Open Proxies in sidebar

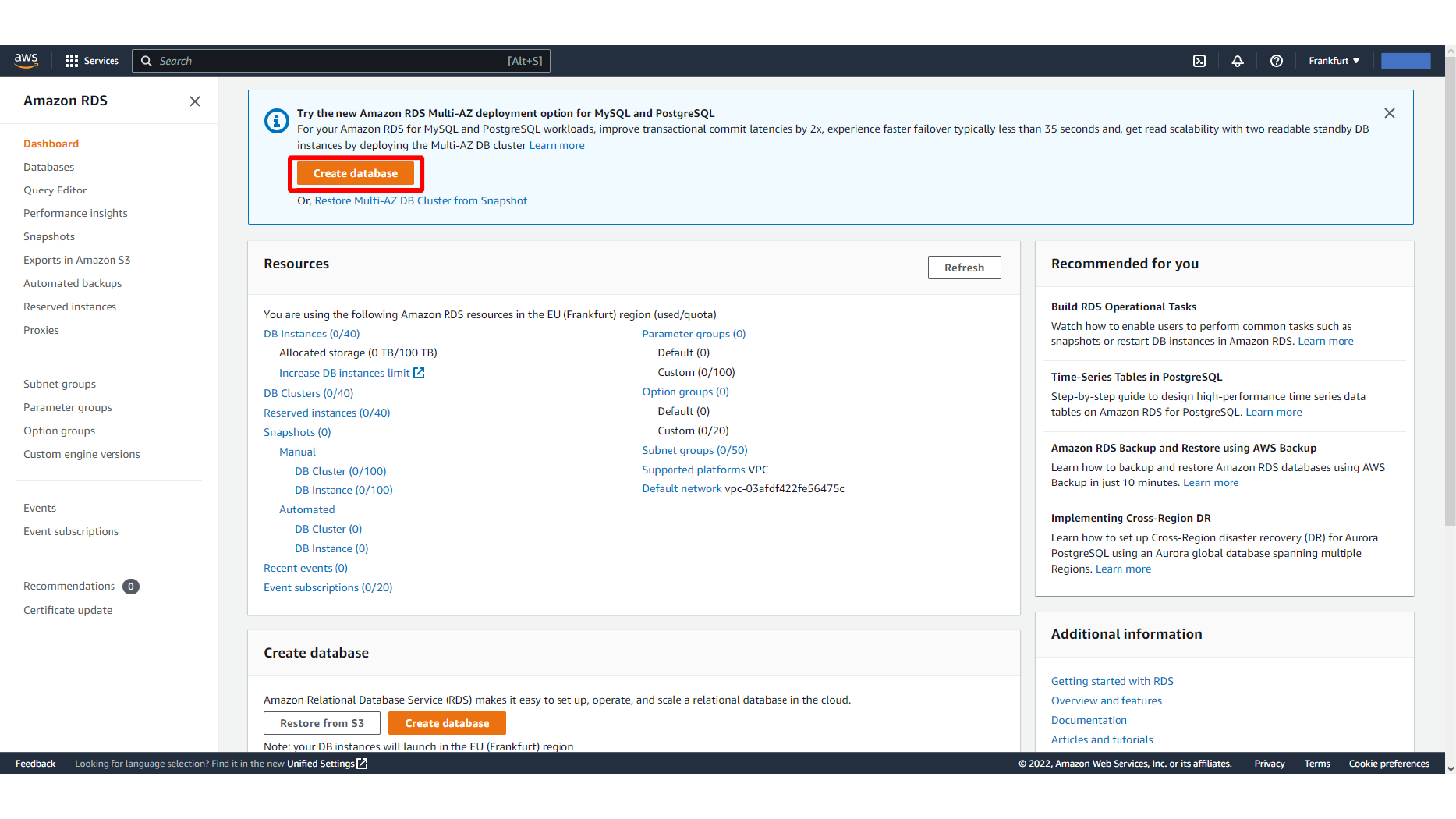pos(41,331)
